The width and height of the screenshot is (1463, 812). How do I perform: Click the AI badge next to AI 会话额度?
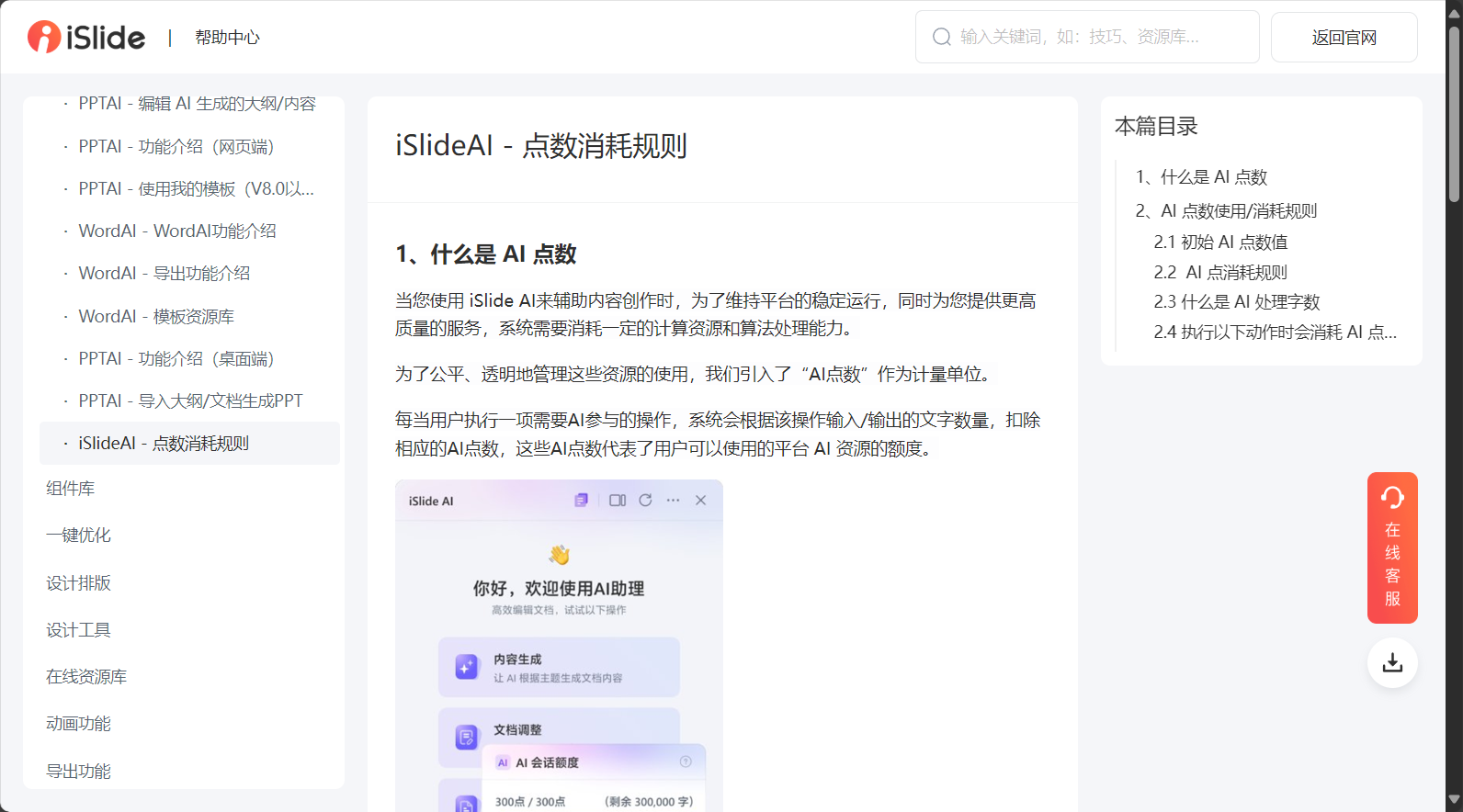503,762
